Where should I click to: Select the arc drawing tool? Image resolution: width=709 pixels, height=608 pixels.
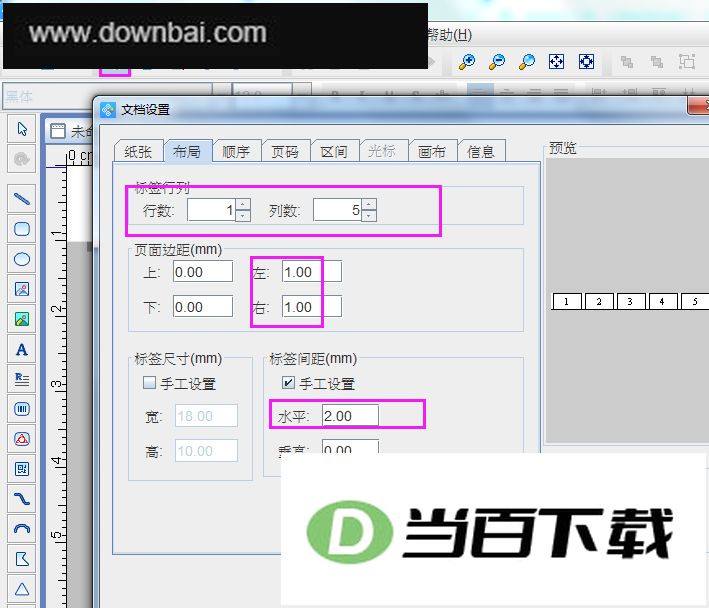(22, 529)
